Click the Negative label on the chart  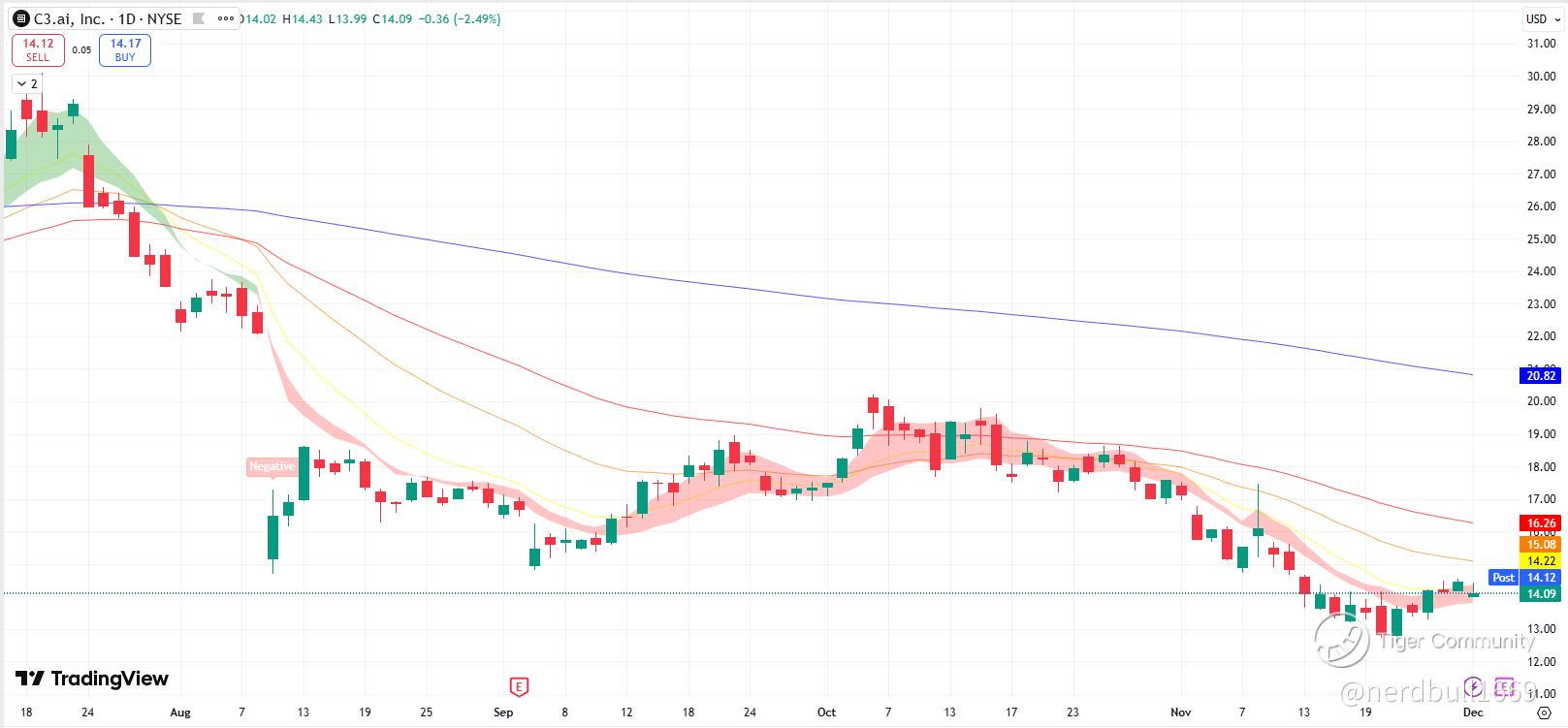pyautogui.click(x=272, y=466)
